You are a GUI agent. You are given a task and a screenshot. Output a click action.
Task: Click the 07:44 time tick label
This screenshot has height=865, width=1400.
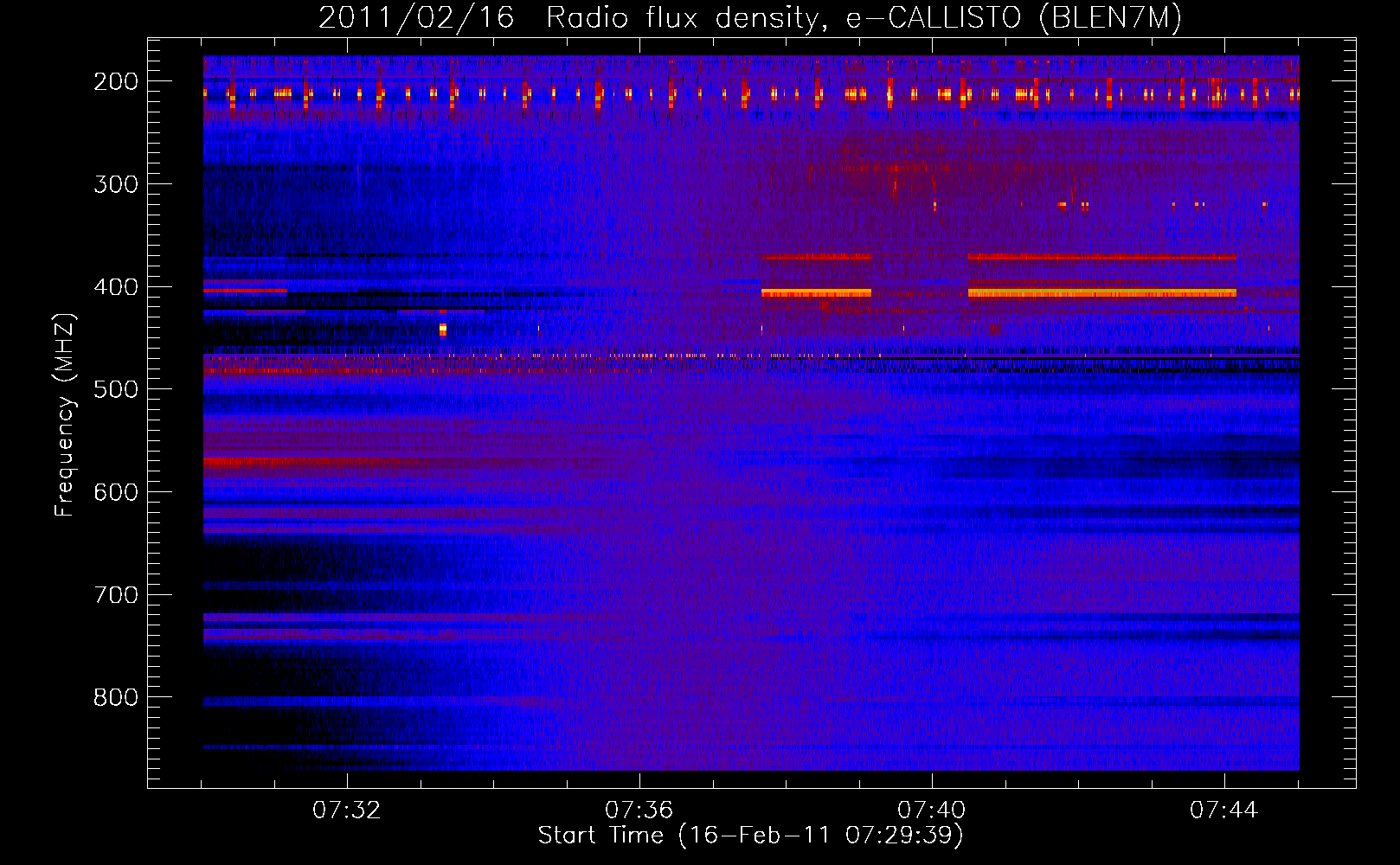pyautogui.click(x=1224, y=811)
